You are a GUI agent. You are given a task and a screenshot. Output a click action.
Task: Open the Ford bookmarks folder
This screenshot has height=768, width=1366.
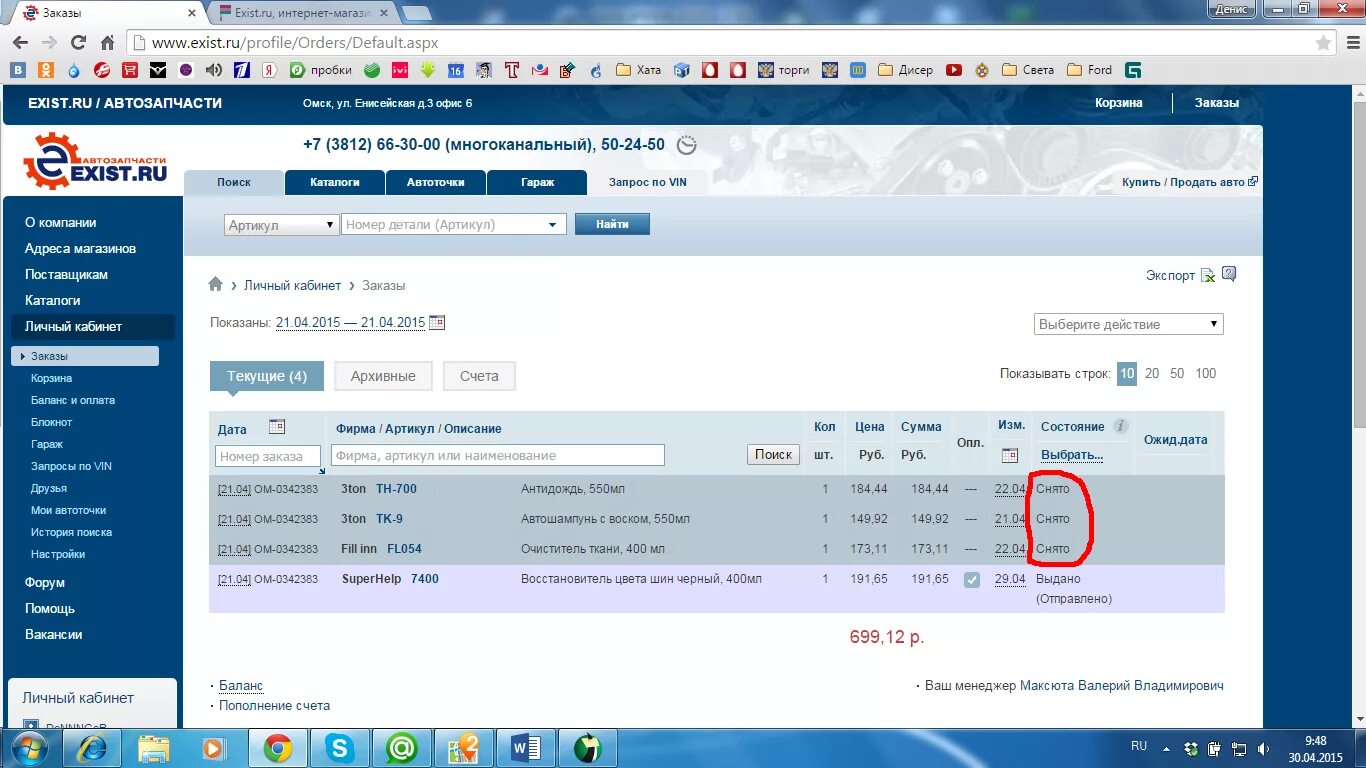coord(1089,70)
